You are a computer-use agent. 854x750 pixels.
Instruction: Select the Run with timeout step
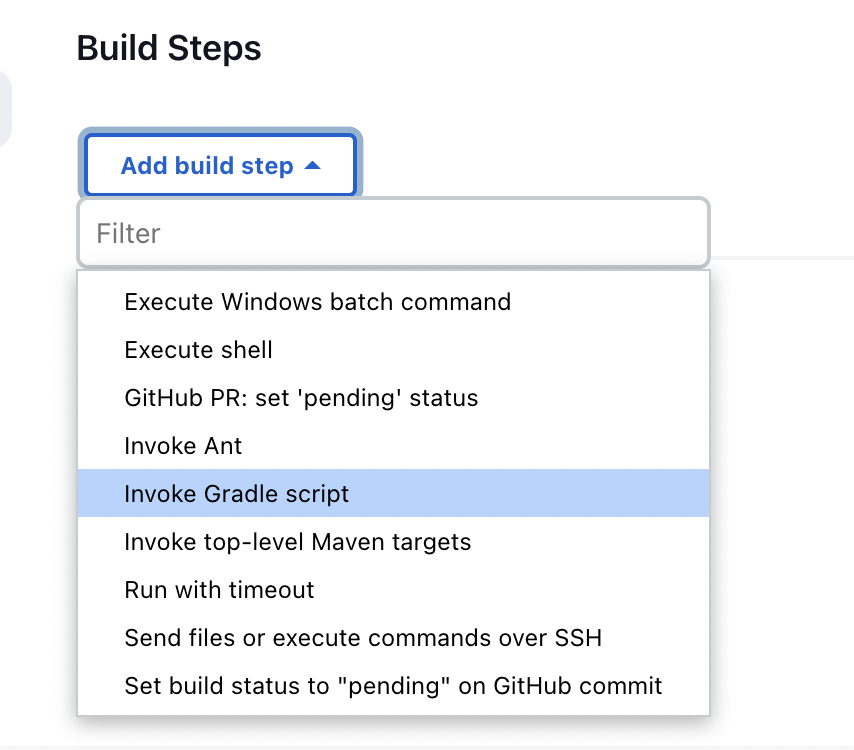point(219,589)
